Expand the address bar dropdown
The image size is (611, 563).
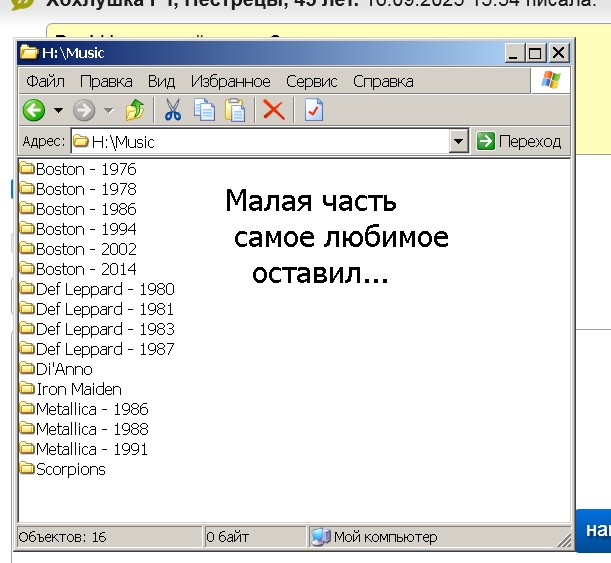(459, 141)
